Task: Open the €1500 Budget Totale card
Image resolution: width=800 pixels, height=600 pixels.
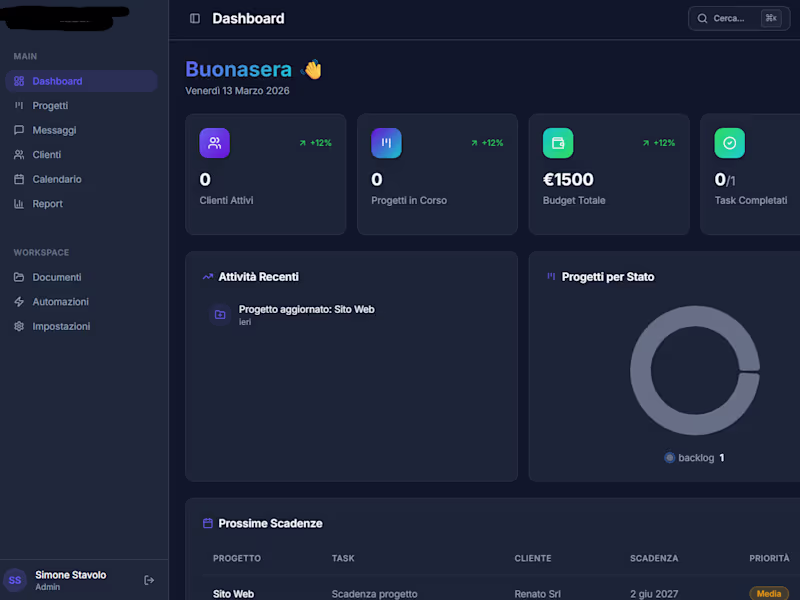Action: 609,174
